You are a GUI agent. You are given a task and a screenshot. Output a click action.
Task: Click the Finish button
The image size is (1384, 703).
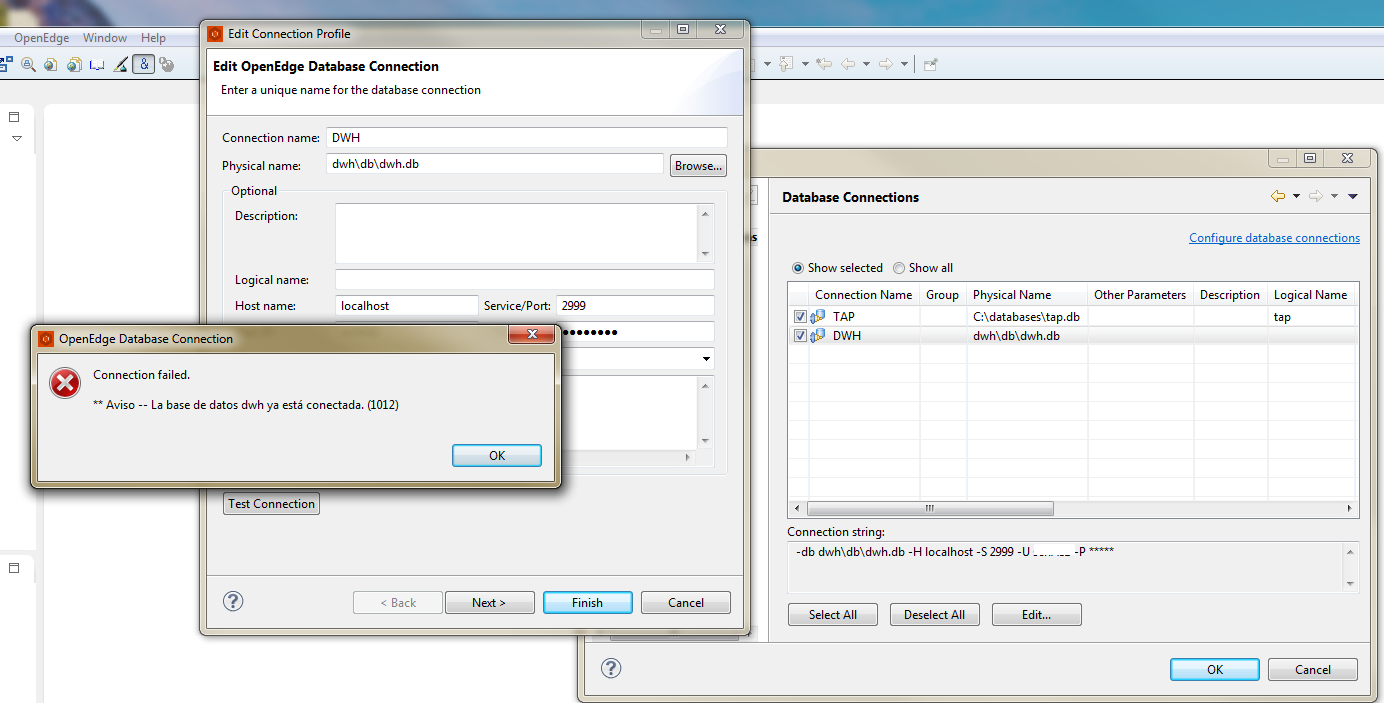point(587,603)
